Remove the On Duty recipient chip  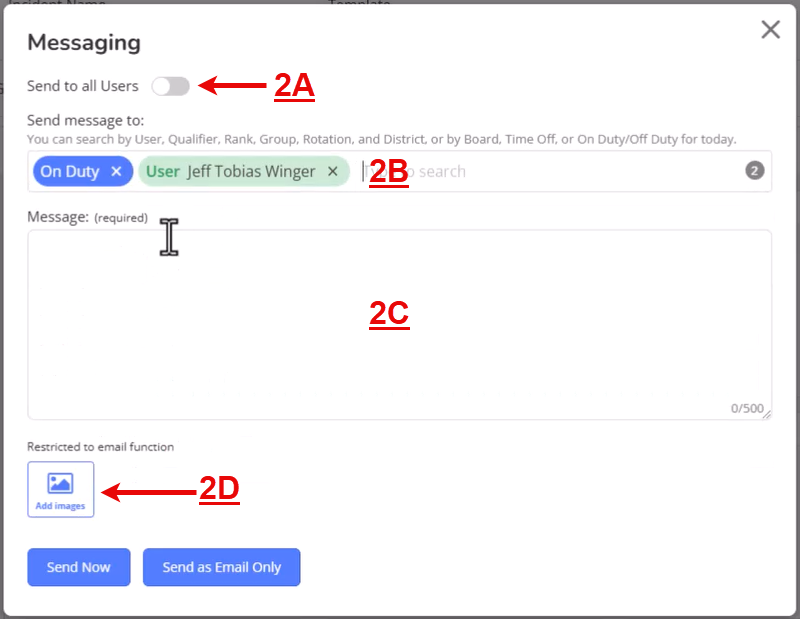pos(116,171)
